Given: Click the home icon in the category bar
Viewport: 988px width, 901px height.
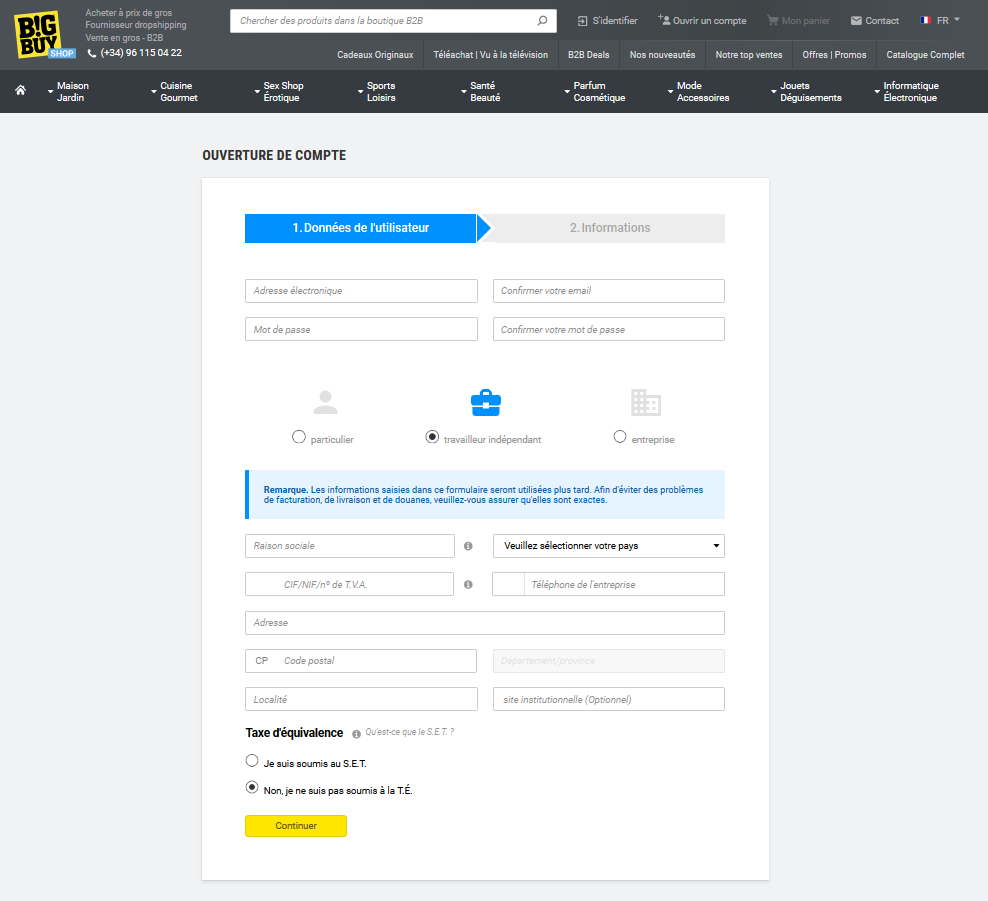Looking at the screenshot, I should tap(21, 90).
